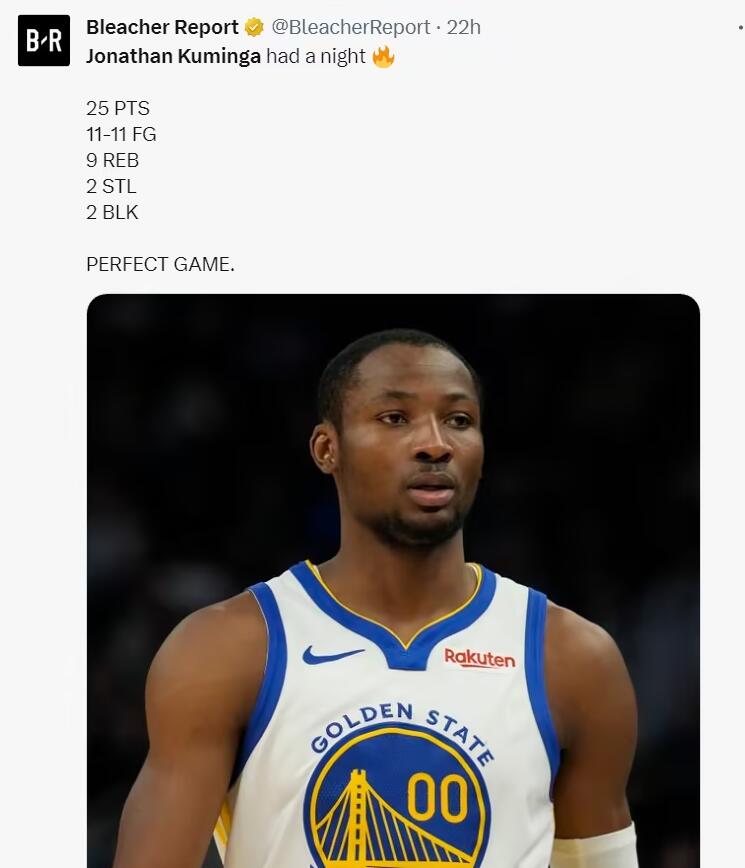Select the "2 STL" stat line
The image size is (745, 868).
tap(111, 186)
